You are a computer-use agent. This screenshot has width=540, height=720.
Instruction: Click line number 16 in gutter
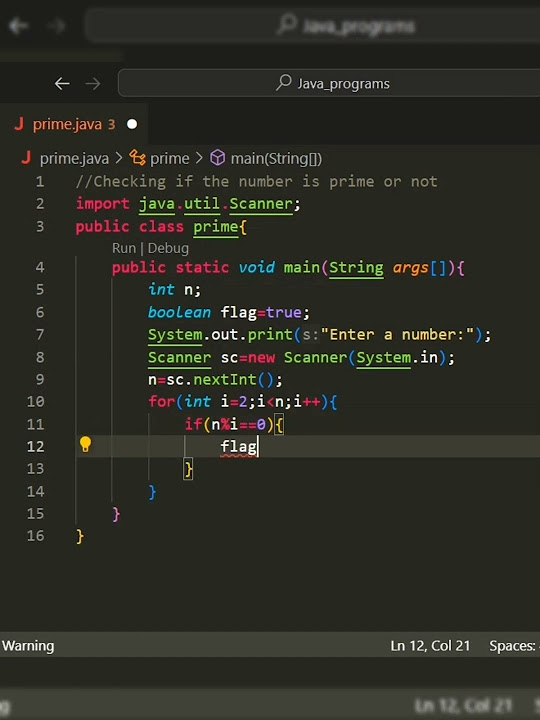point(35,536)
